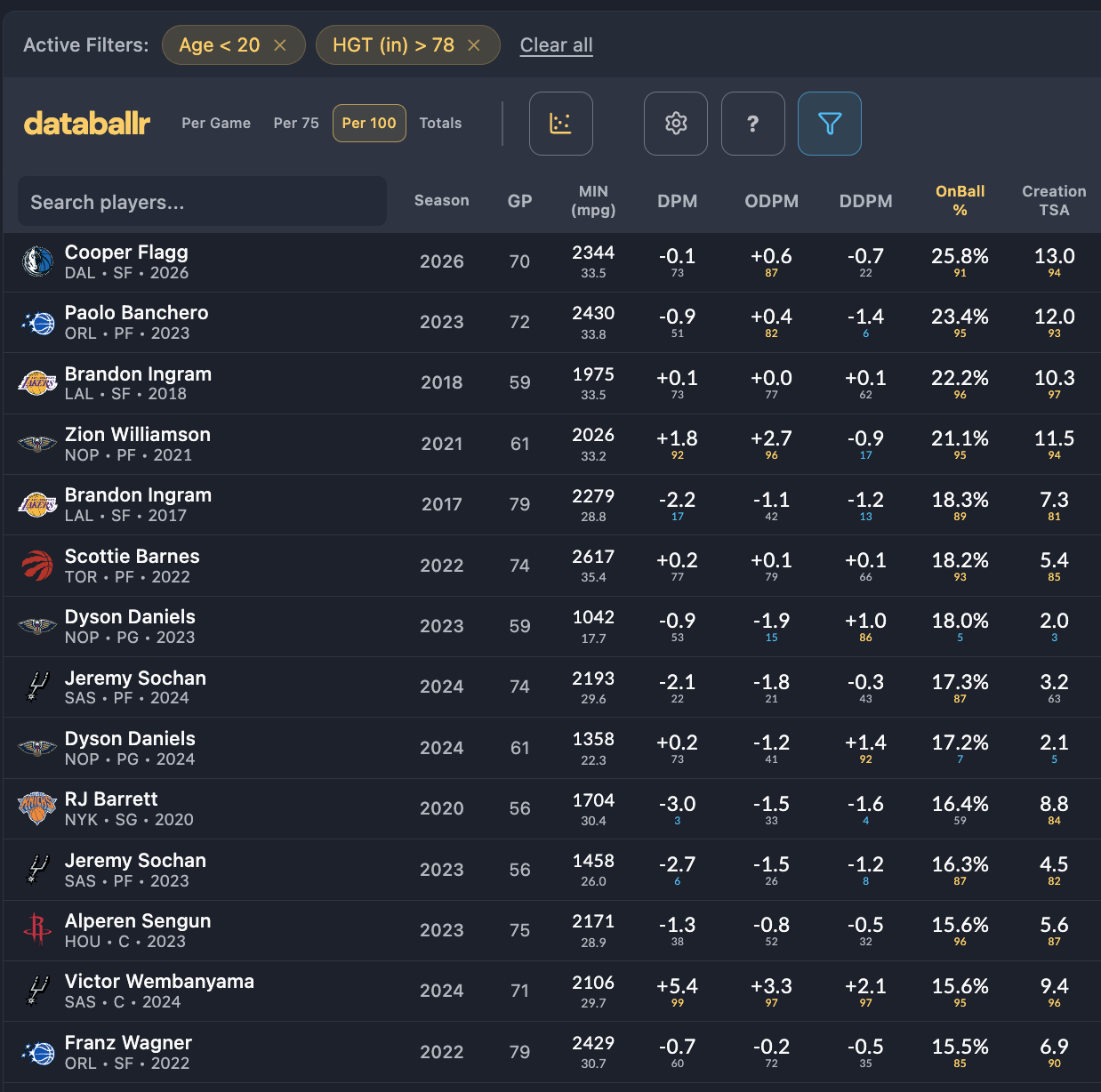Open the scatter plot chart view

click(x=560, y=124)
